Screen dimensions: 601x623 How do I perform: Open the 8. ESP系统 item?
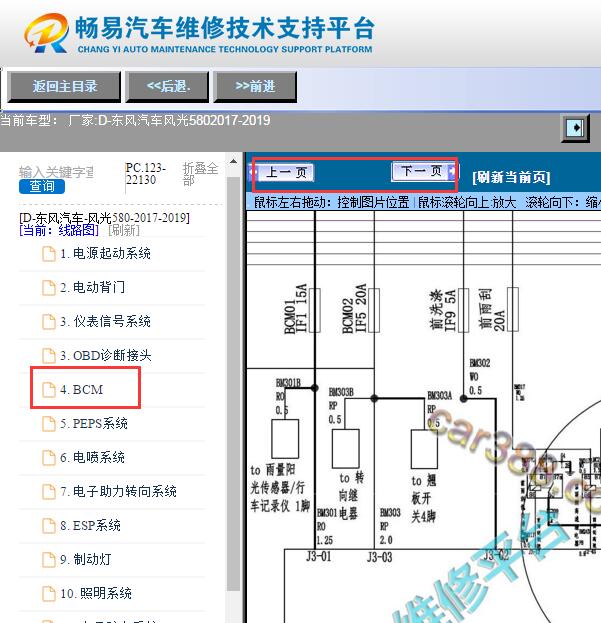tap(90, 525)
